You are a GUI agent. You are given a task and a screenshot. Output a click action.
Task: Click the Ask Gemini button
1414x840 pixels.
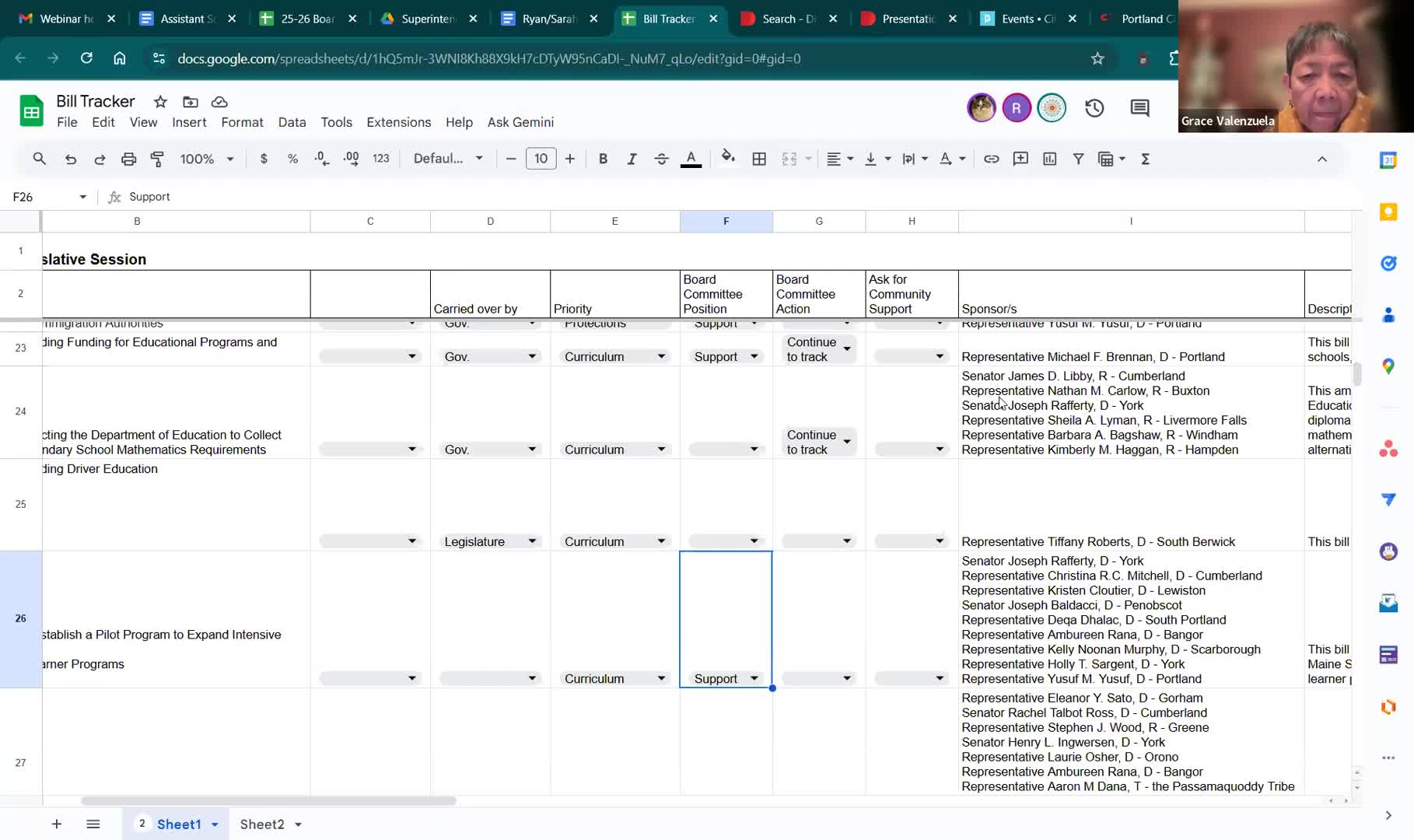(x=520, y=122)
